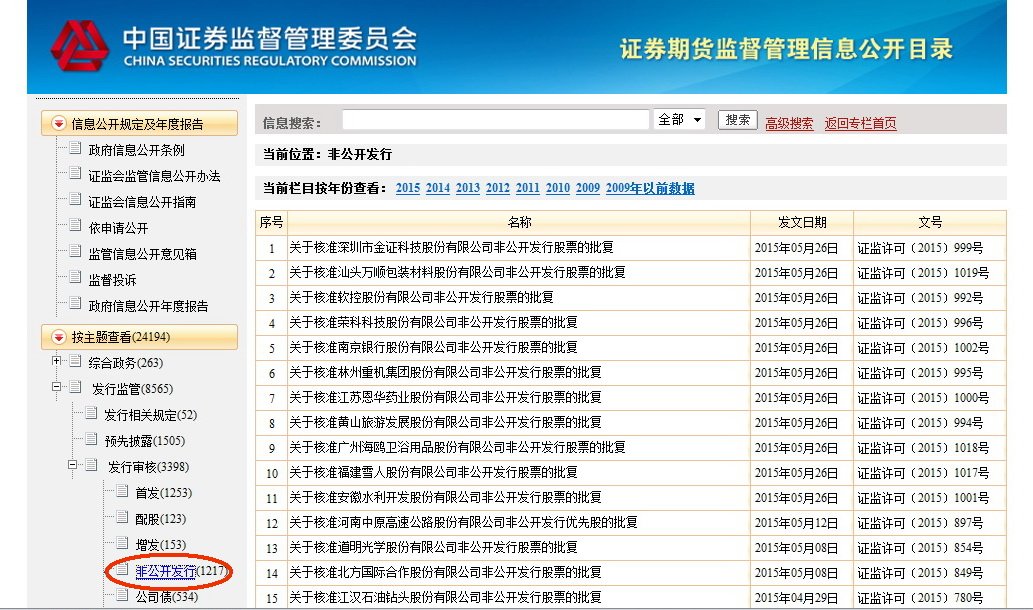Screen dimensions: 1033x610
Task: Open 北方国际合作 approval document
Action: [x=445, y=573]
